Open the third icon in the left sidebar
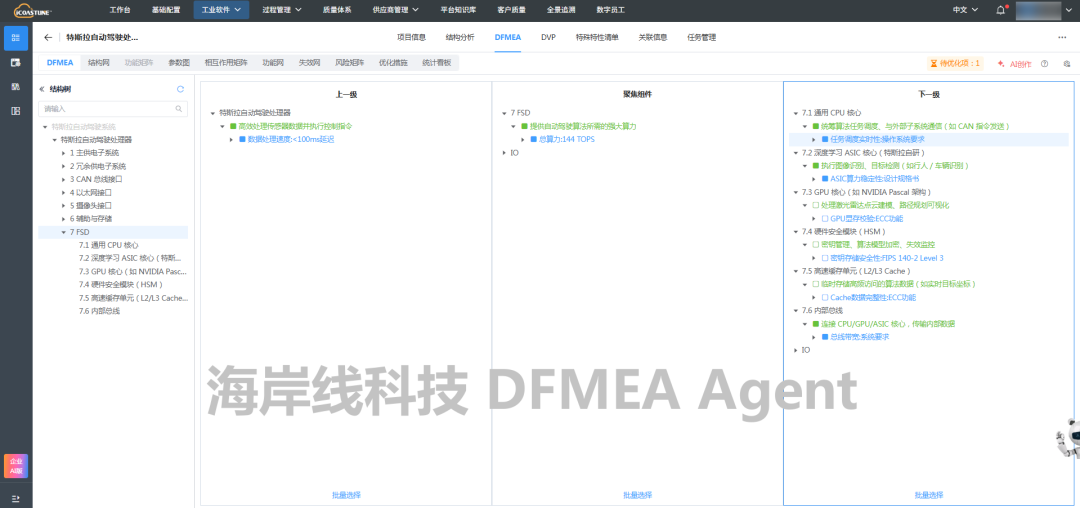This screenshot has height=508, width=1080. point(16,87)
